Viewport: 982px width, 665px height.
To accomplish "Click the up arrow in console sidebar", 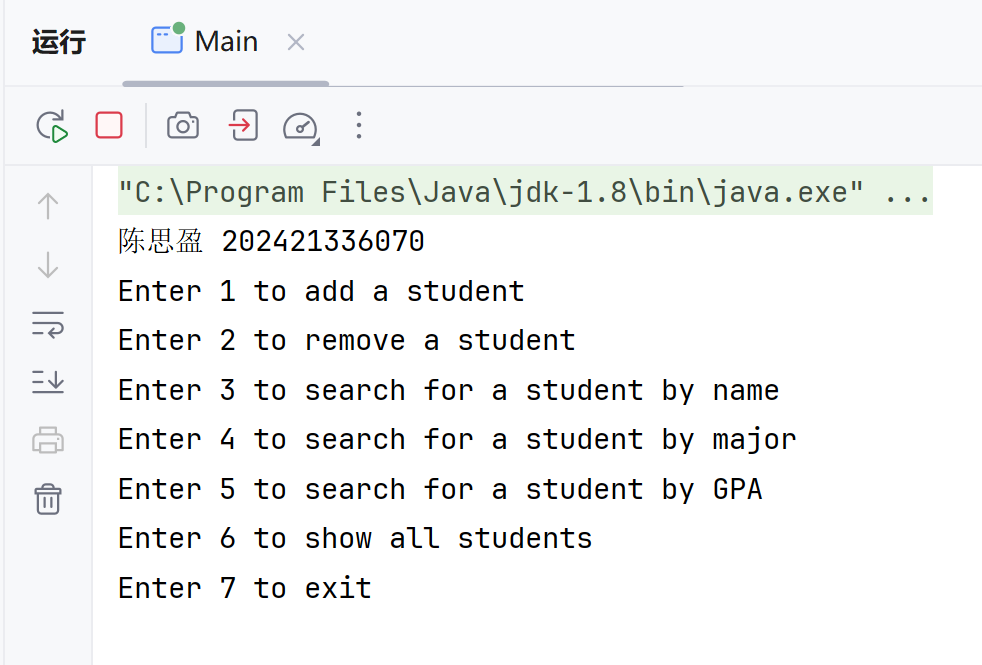I will 48,206.
